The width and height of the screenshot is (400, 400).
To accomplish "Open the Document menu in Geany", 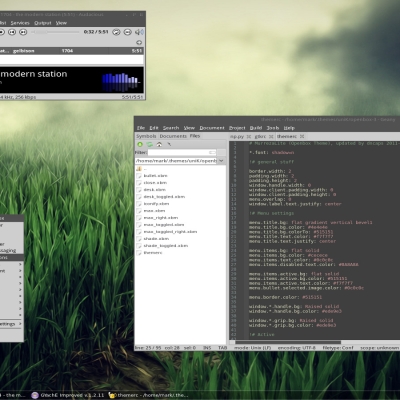I will (212, 128).
